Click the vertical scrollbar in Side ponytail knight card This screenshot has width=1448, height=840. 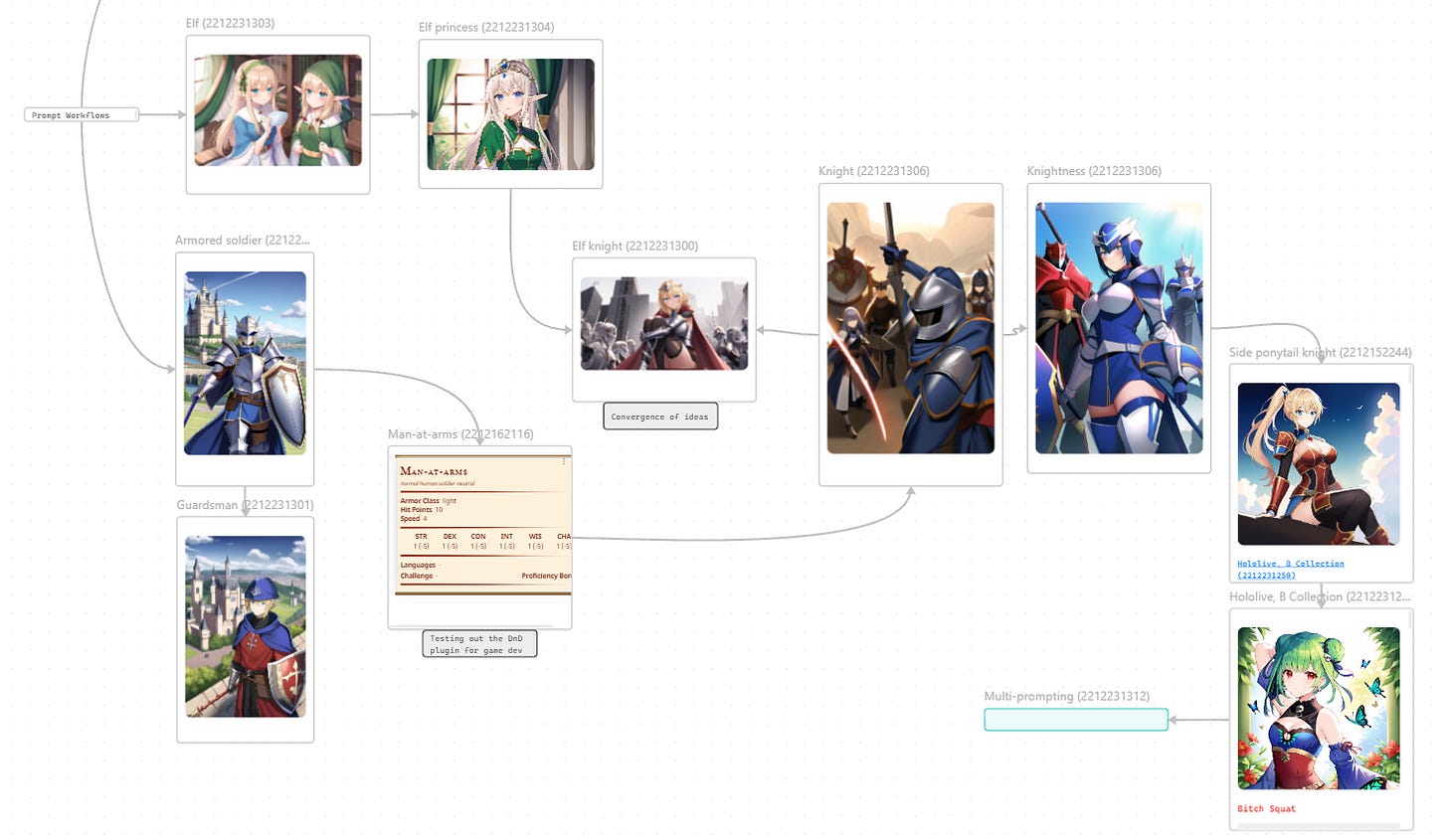[1410, 375]
